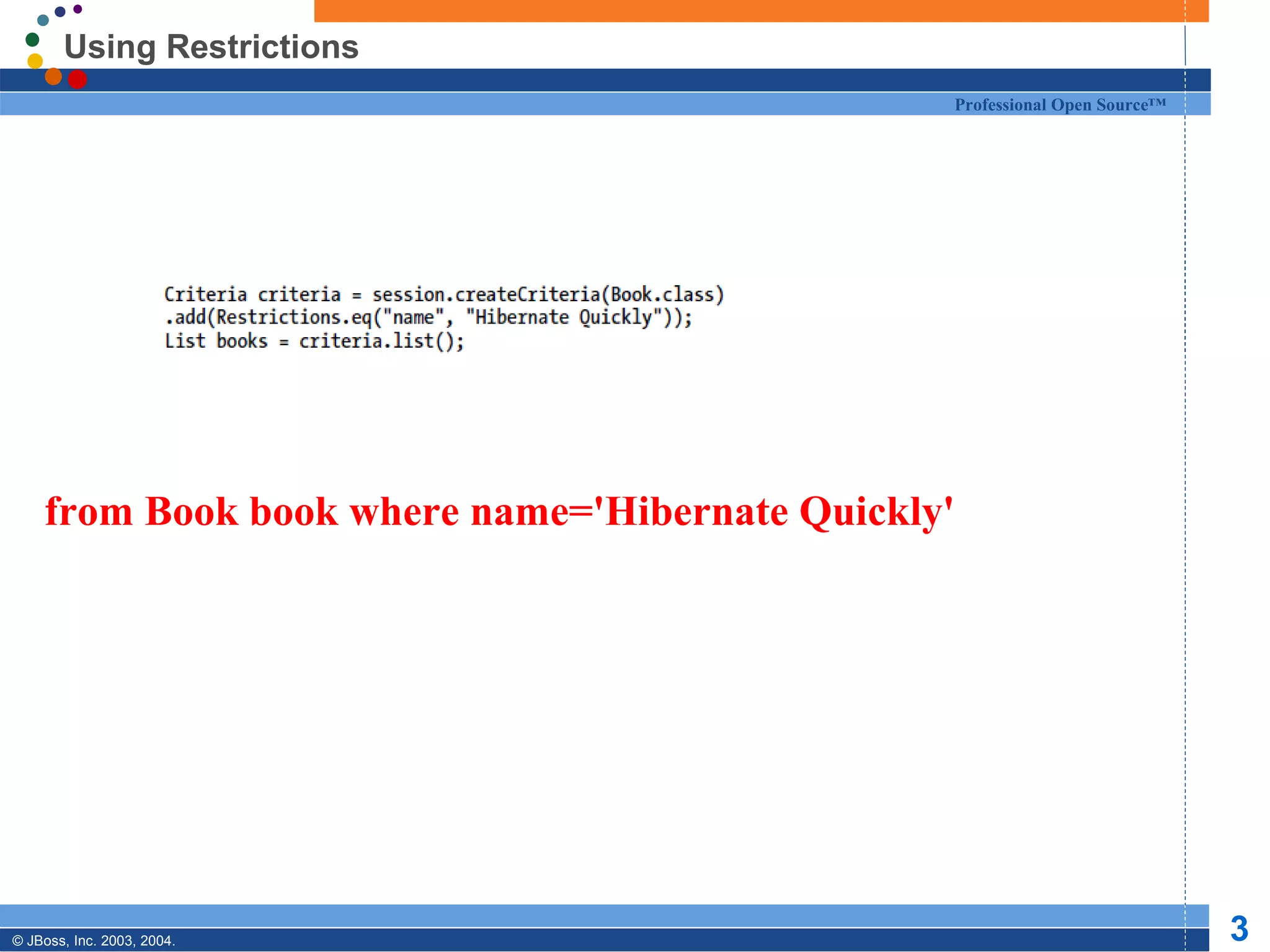This screenshot has width=1270, height=952.
Task: Click the orange dot in logo
Action: 53,76
